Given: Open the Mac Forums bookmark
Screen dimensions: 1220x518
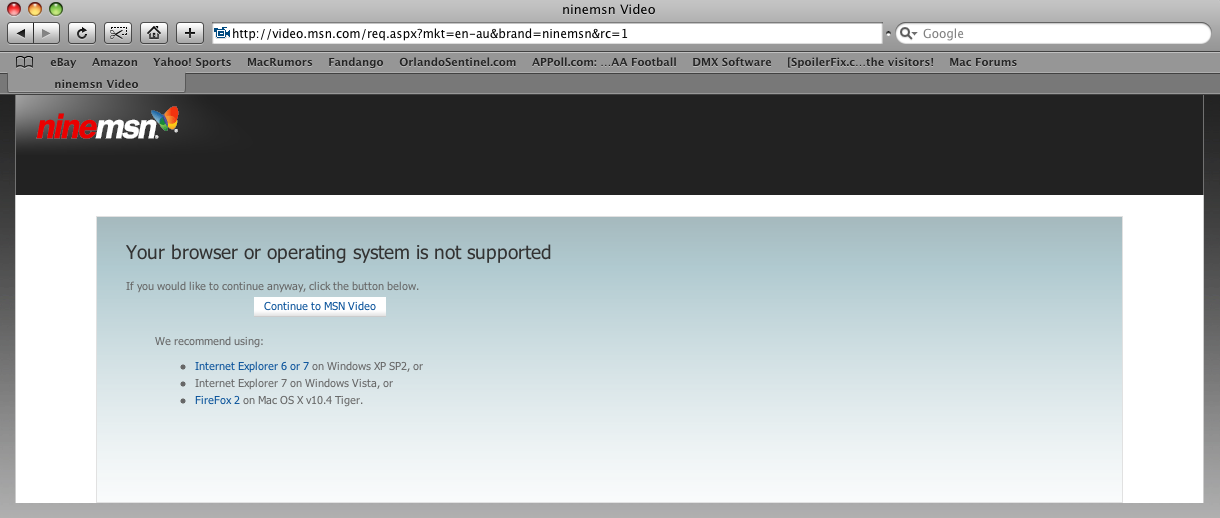Looking at the screenshot, I should [x=983, y=62].
